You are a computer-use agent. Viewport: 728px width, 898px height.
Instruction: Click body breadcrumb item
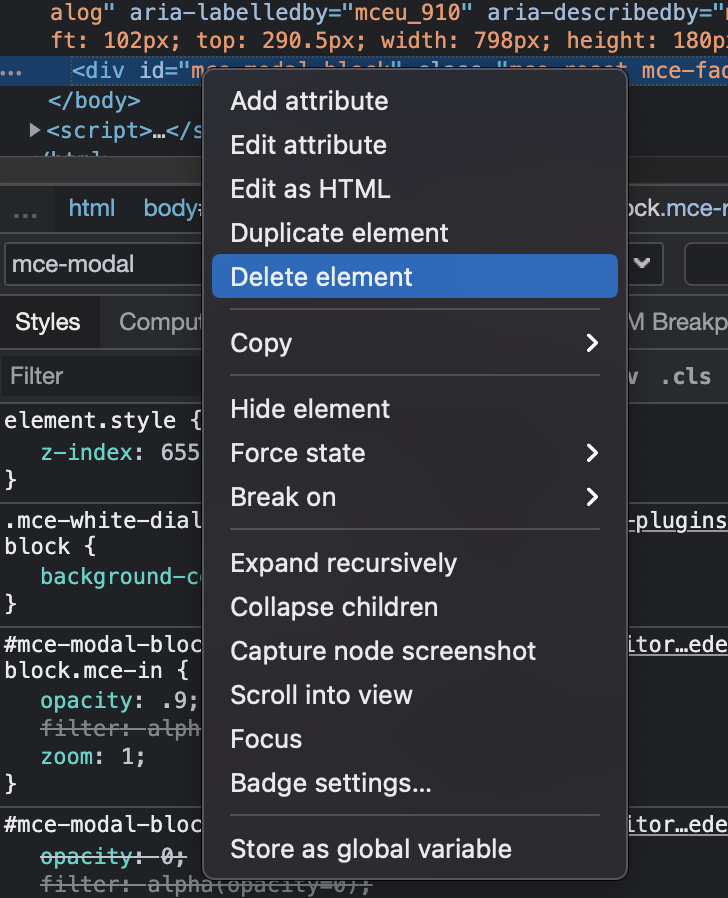pyautogui.click(x=171, y=208)
